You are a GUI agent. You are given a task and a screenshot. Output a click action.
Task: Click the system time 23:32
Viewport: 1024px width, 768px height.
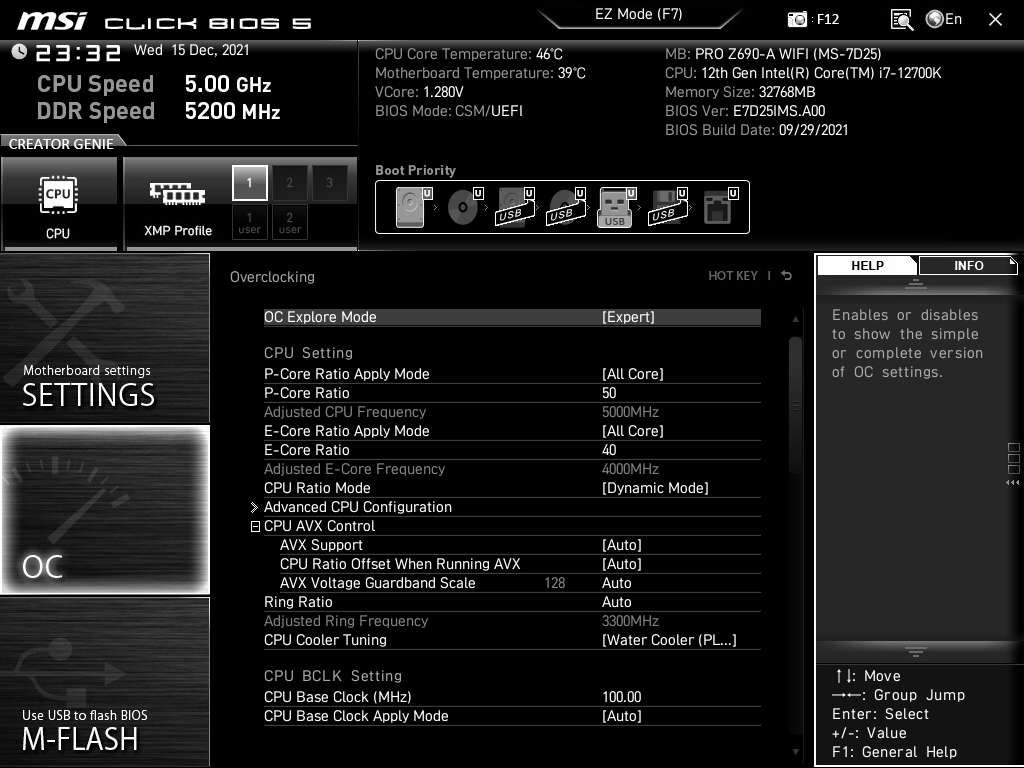click(78, 52)
